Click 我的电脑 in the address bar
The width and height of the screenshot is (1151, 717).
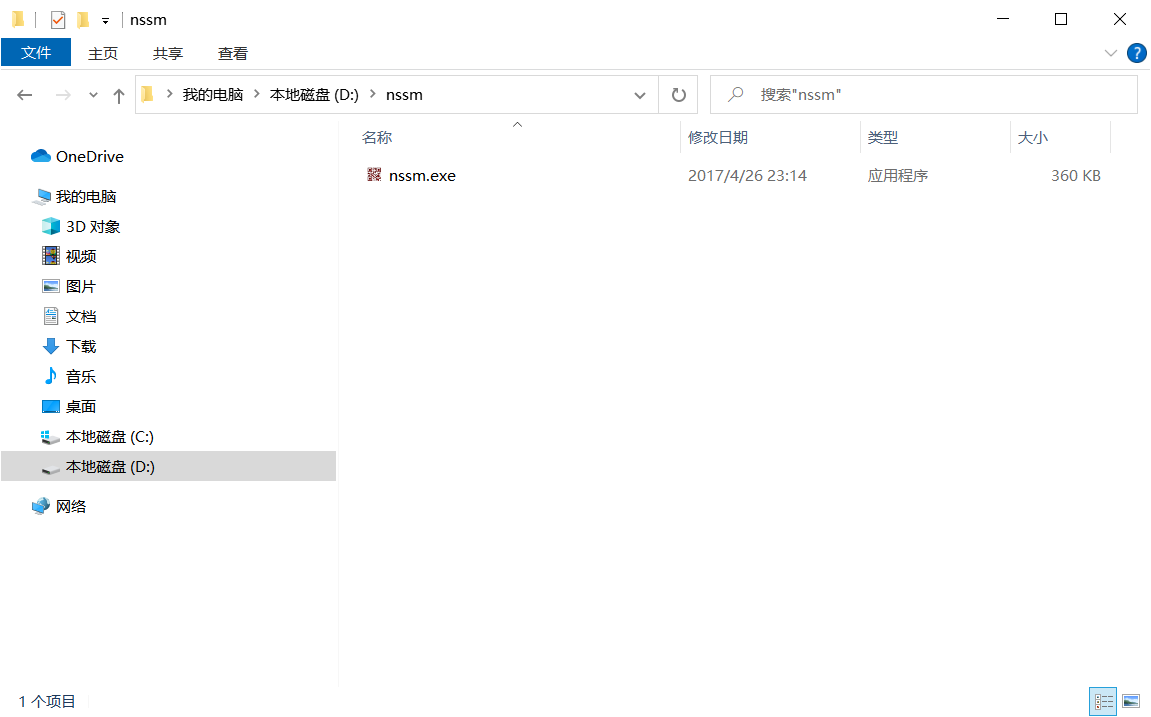pyautogui.click(x=213, y=95)
